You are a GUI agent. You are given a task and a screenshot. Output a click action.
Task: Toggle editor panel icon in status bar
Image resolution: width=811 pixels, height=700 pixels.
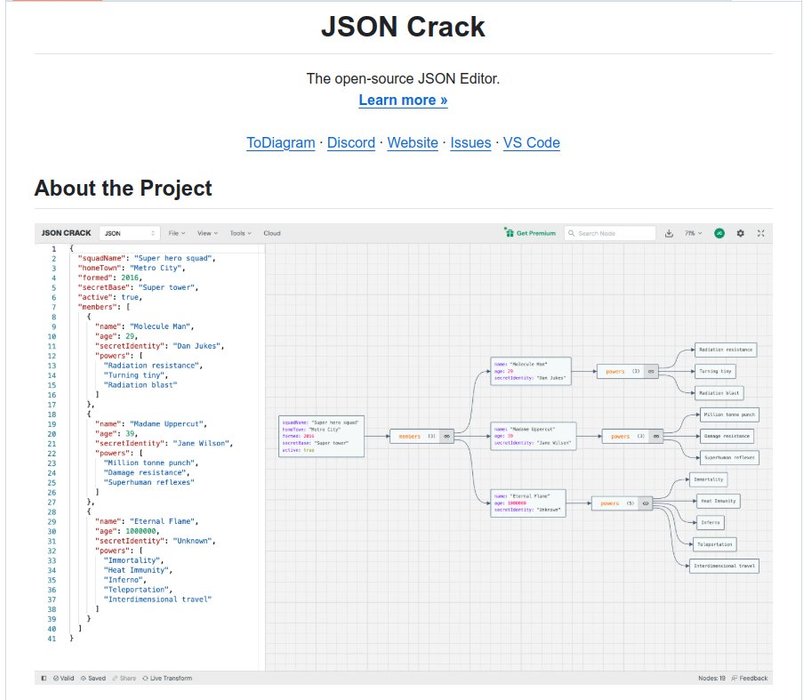pos(43,678)
